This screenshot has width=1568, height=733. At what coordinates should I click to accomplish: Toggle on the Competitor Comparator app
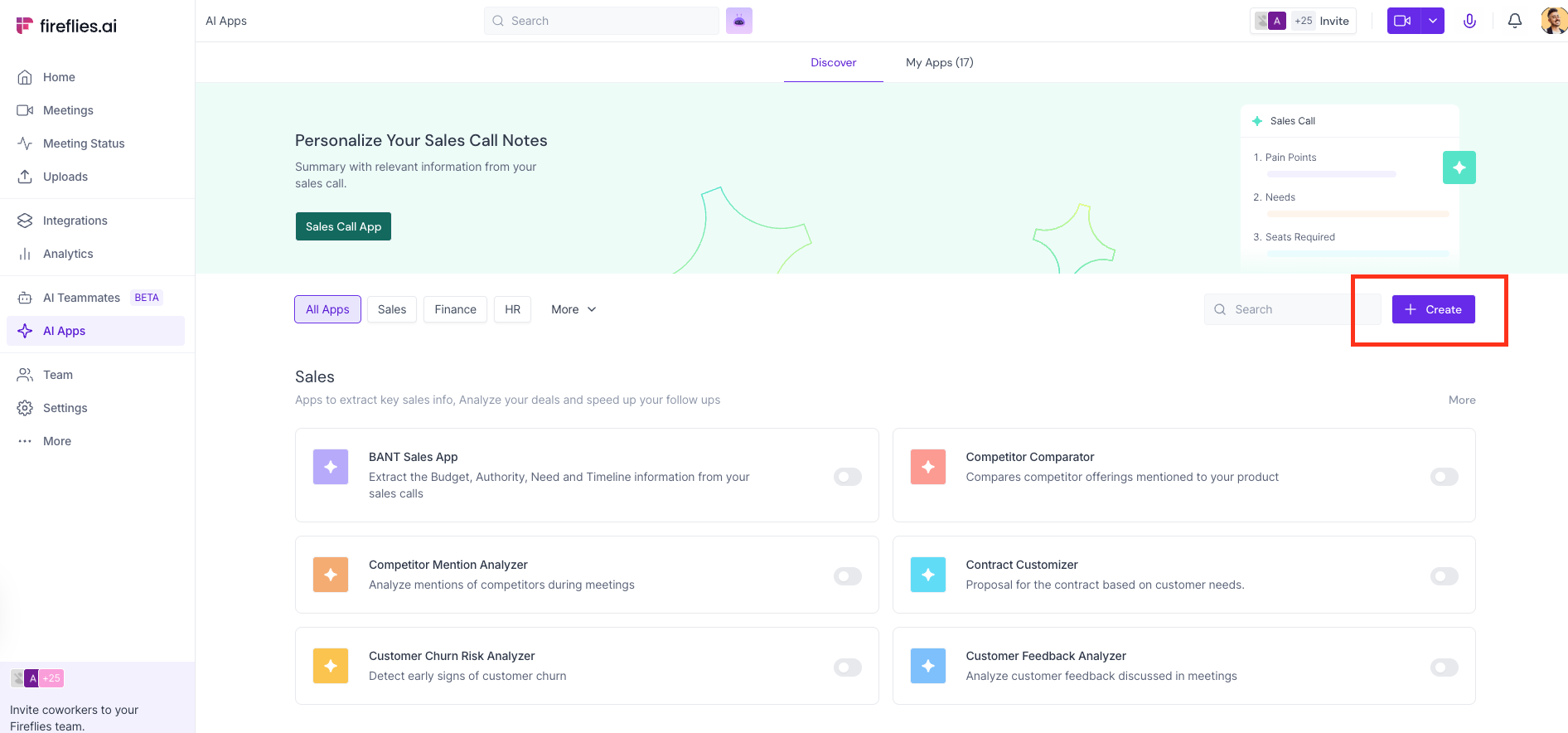pyautogui.click(x=1444, y=477)
